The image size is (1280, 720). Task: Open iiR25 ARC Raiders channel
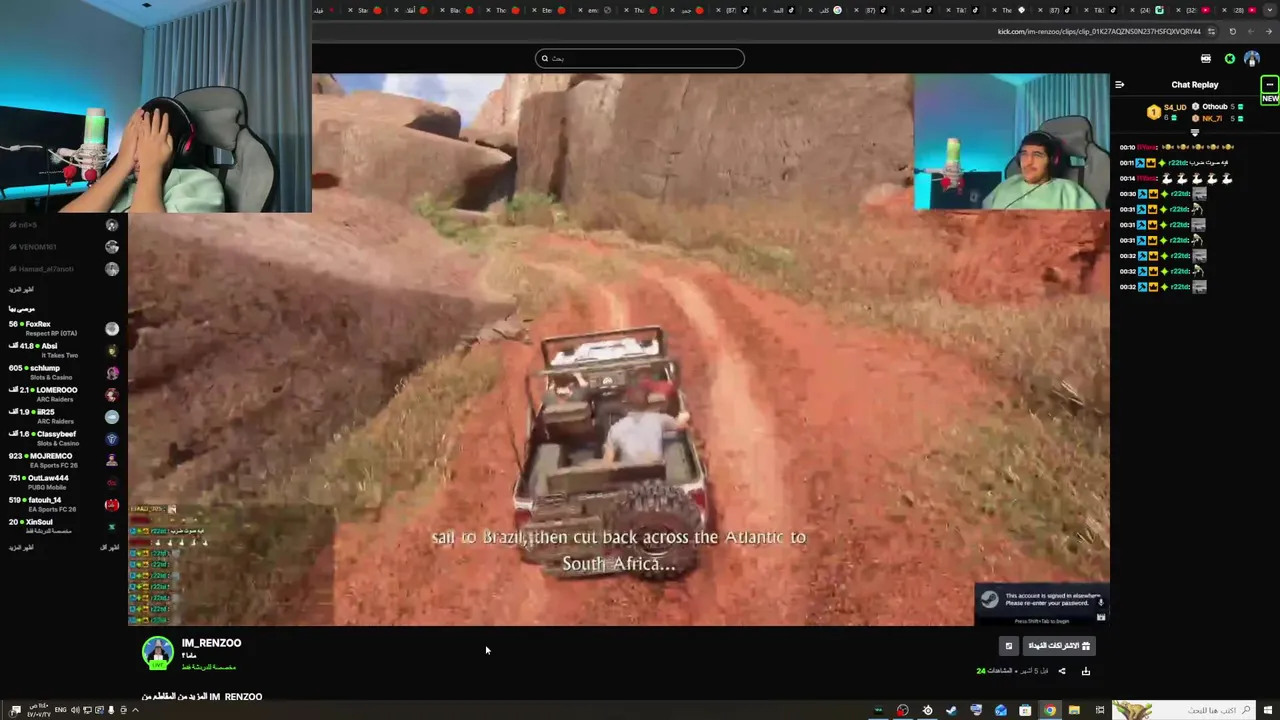click(62, 416)
